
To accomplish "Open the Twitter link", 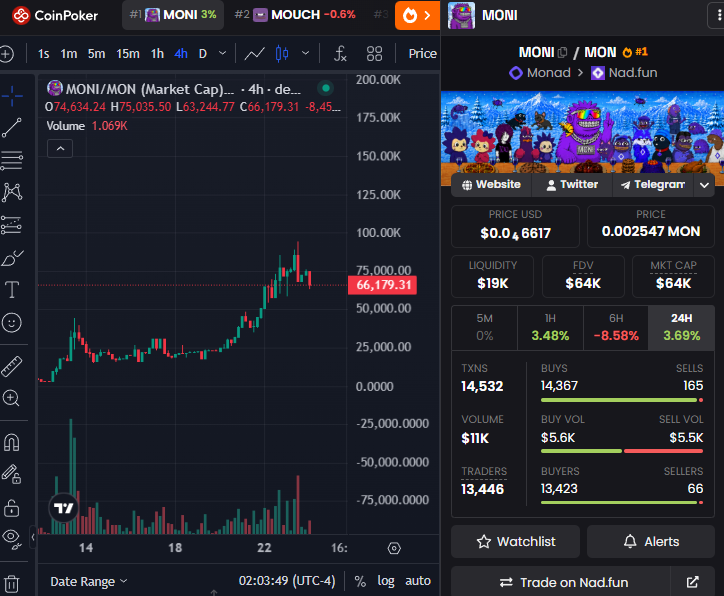I will coord(572,185).
